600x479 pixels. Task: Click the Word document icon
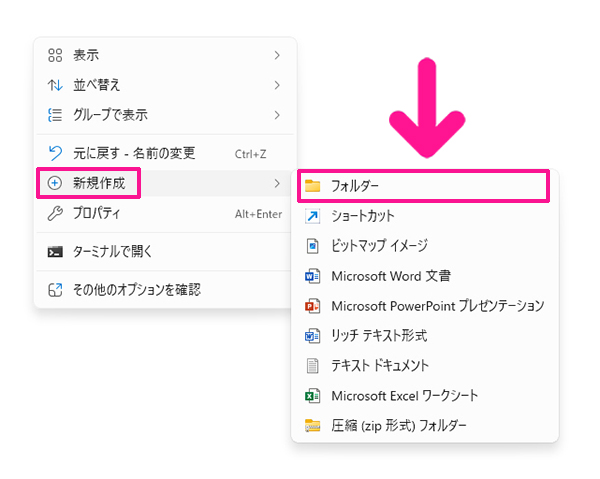click(312, 275)
